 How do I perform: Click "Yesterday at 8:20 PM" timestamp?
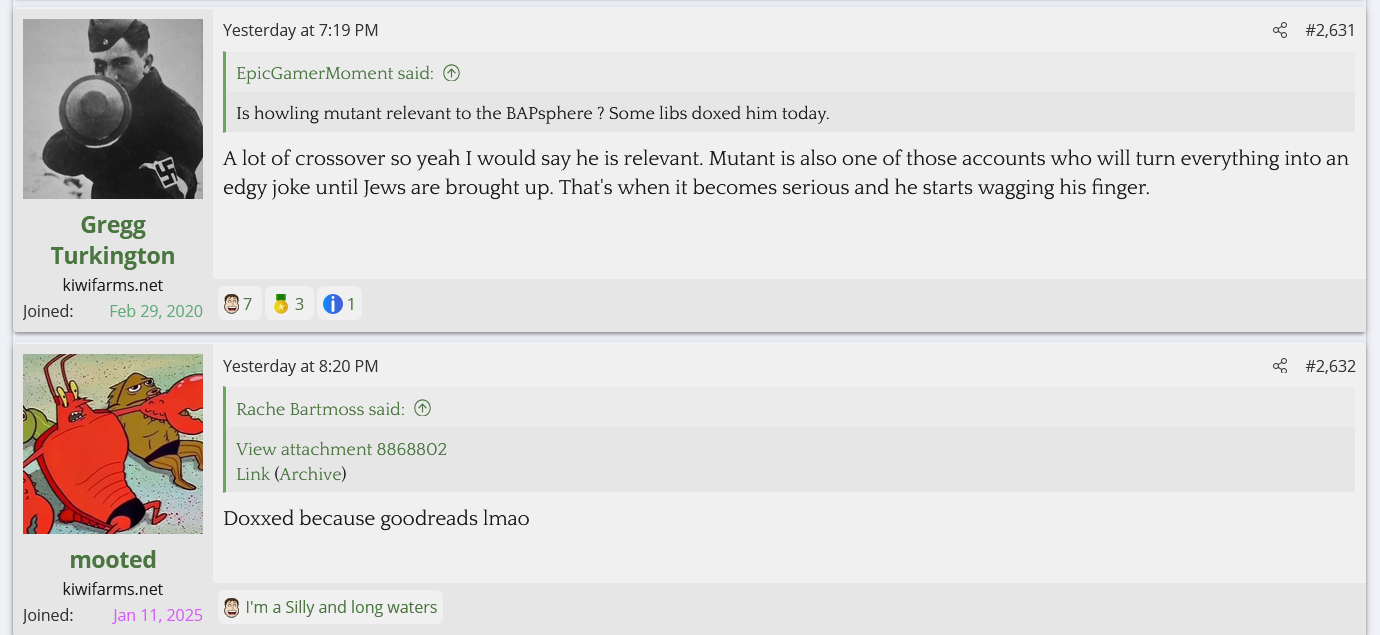click(300, 367)
